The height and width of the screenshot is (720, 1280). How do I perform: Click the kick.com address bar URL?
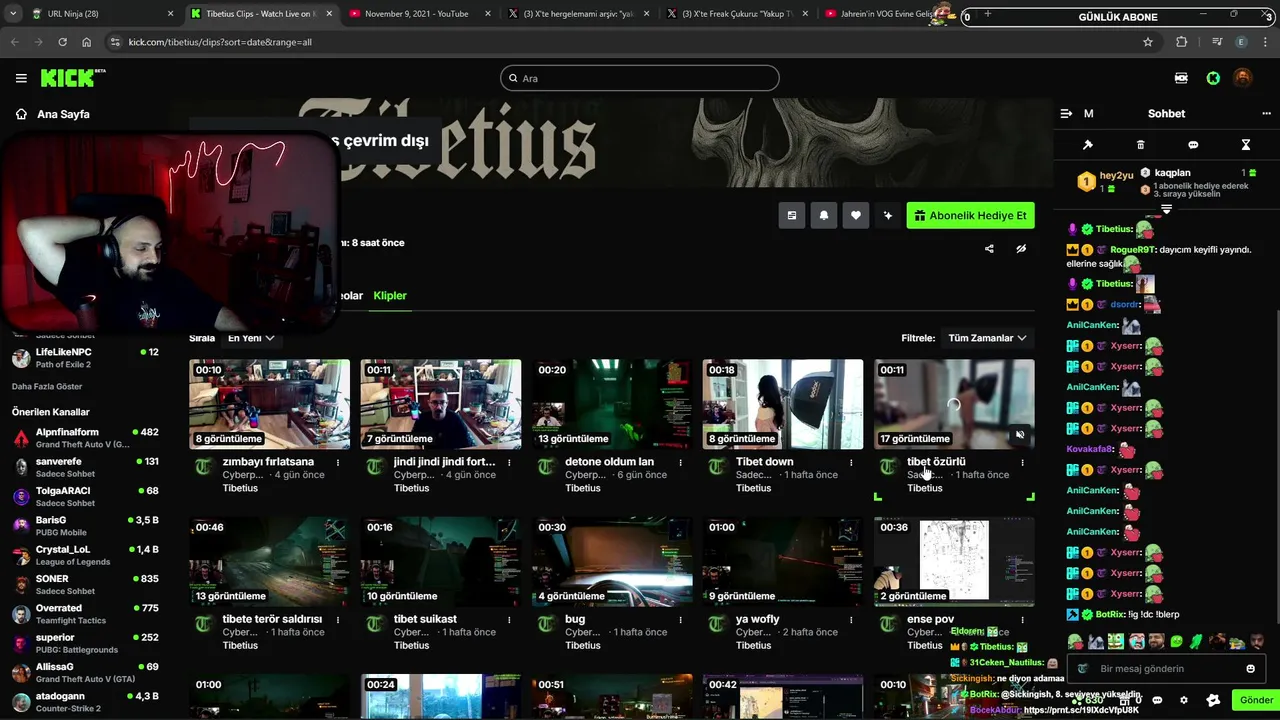pos(220,42)
